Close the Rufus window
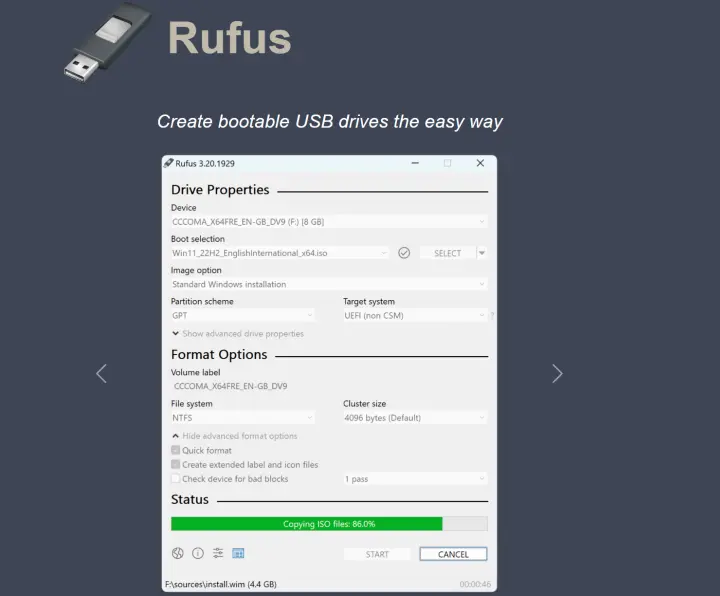 (480, 163)
